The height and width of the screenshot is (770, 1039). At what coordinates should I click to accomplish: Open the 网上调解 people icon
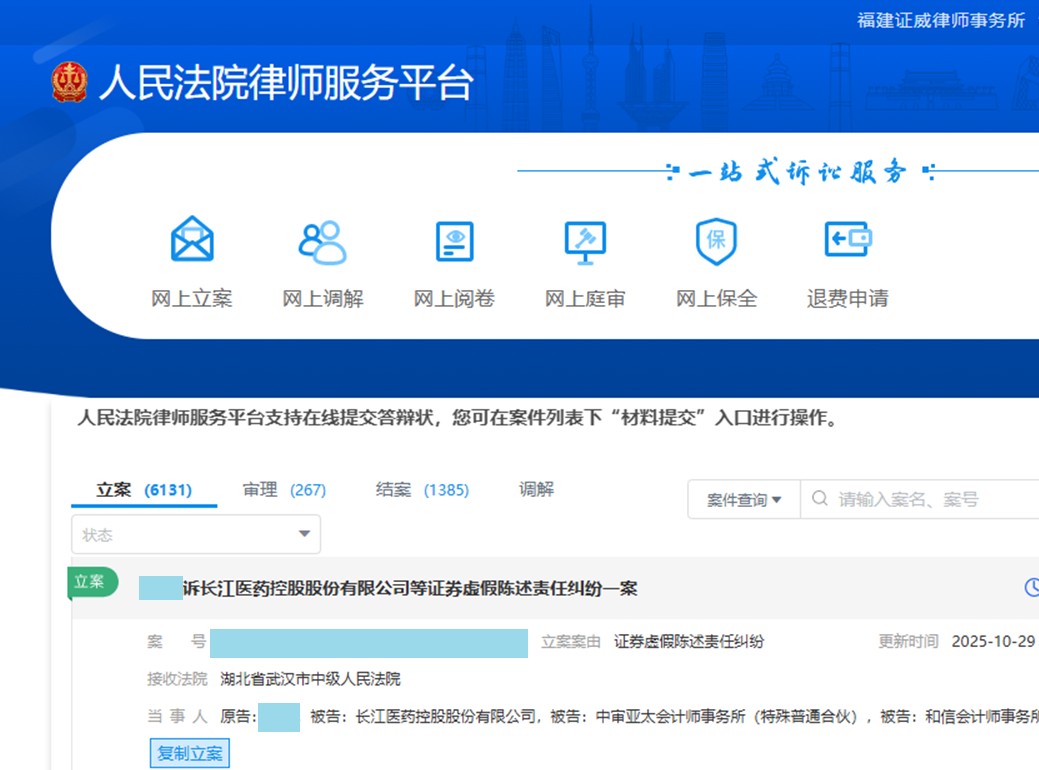(x=323, y=243)
